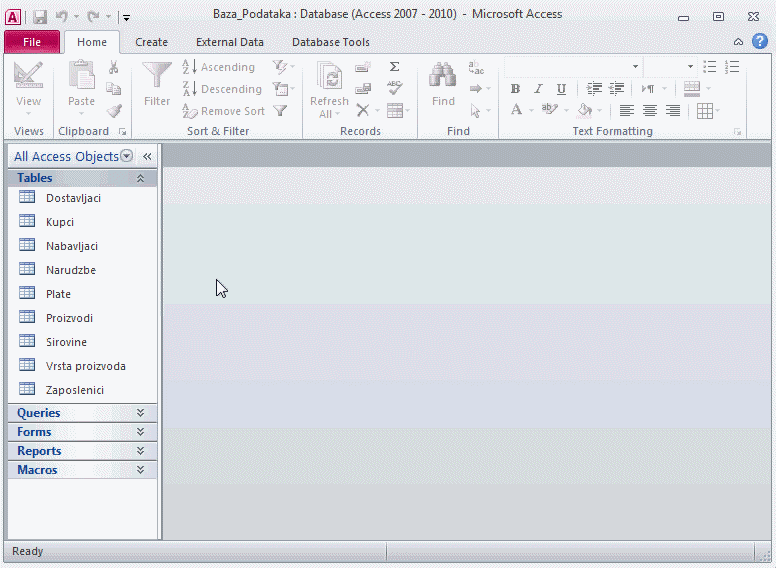776x568 pixels.
Task: Click the Cut scissors icon
Action: pyautogui.click(x=114, y=67)
